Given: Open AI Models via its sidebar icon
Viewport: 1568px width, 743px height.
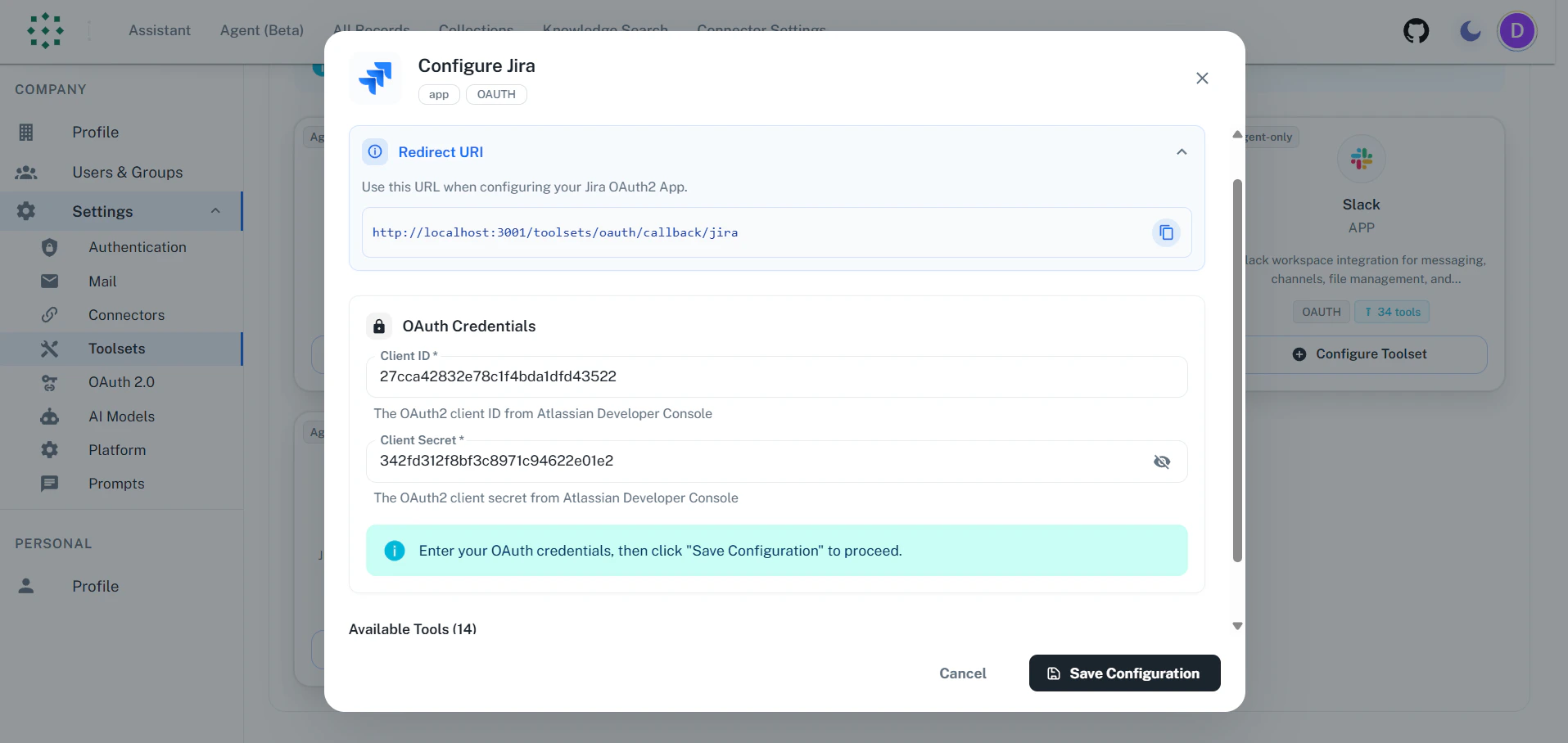Looking at the screenshot, I should (x=49, y=417).
